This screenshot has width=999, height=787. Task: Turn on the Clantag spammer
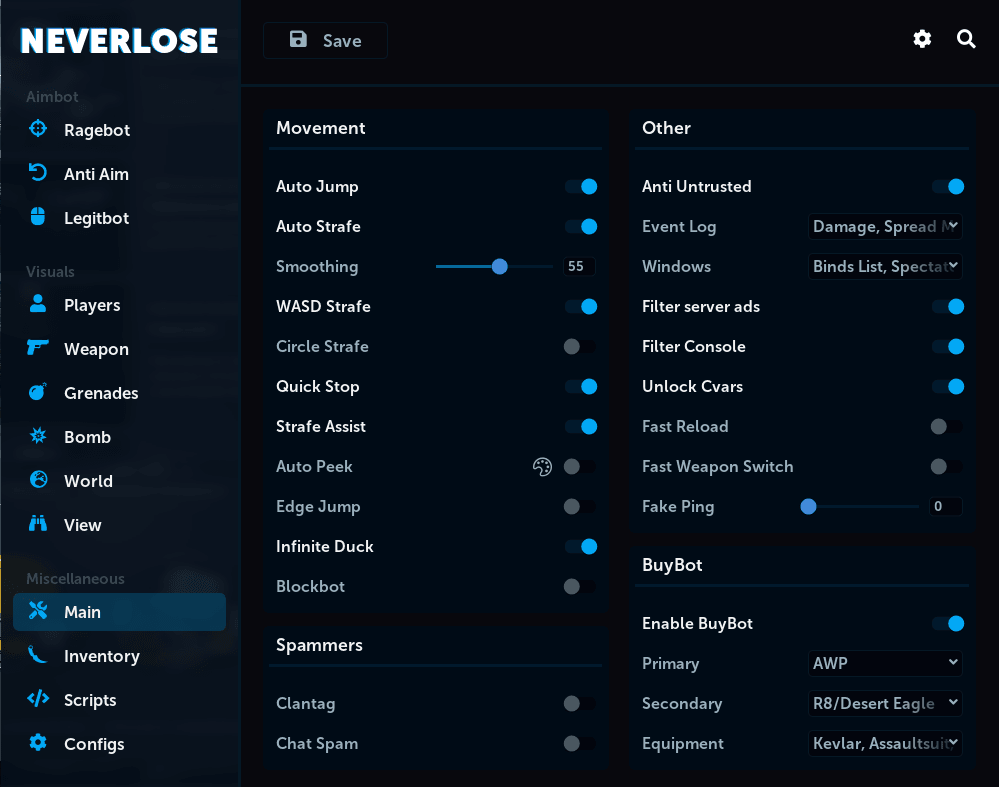[580, 704]
